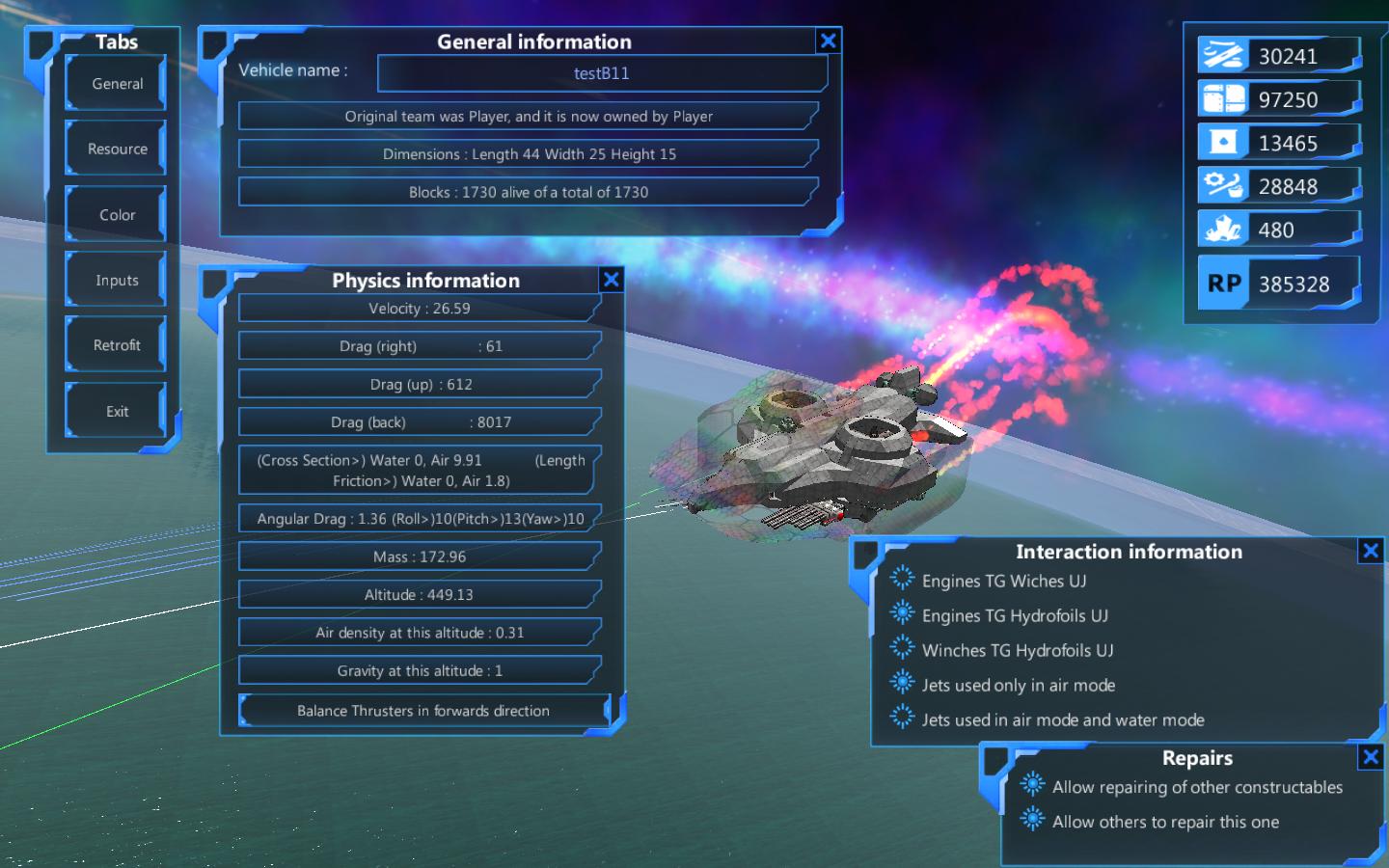Image resolution: width=1389 pixels, height=868 pixels.
Task: Click the Blocks : 1730 alive row
Action: click(529, 192)
